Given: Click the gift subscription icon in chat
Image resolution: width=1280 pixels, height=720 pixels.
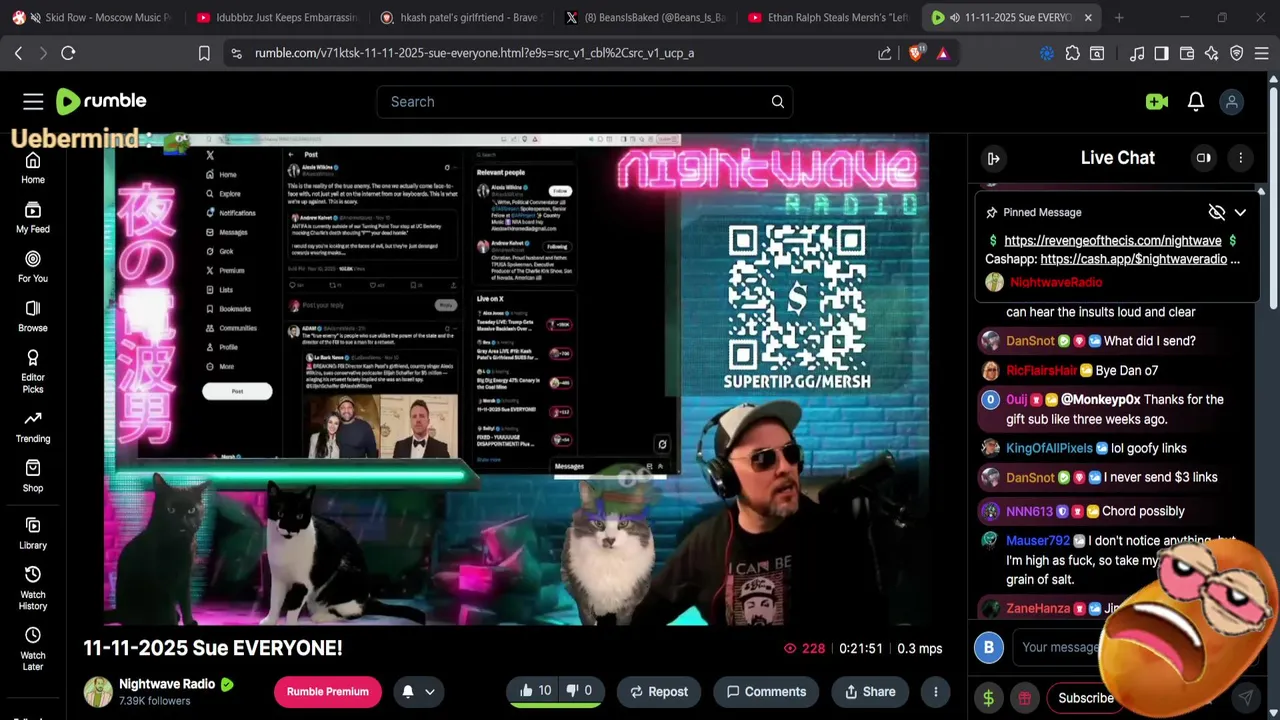Looking at the screenshot, I should [x=1024, y=698].
